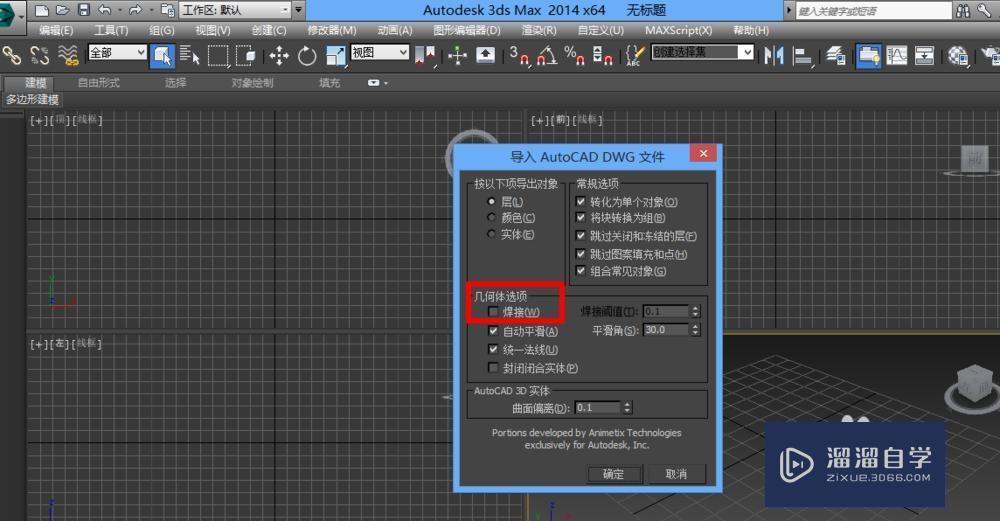Click the 取消 button in import dialog
Viewport: 1000px width, 521px height.
pos(677,474)
